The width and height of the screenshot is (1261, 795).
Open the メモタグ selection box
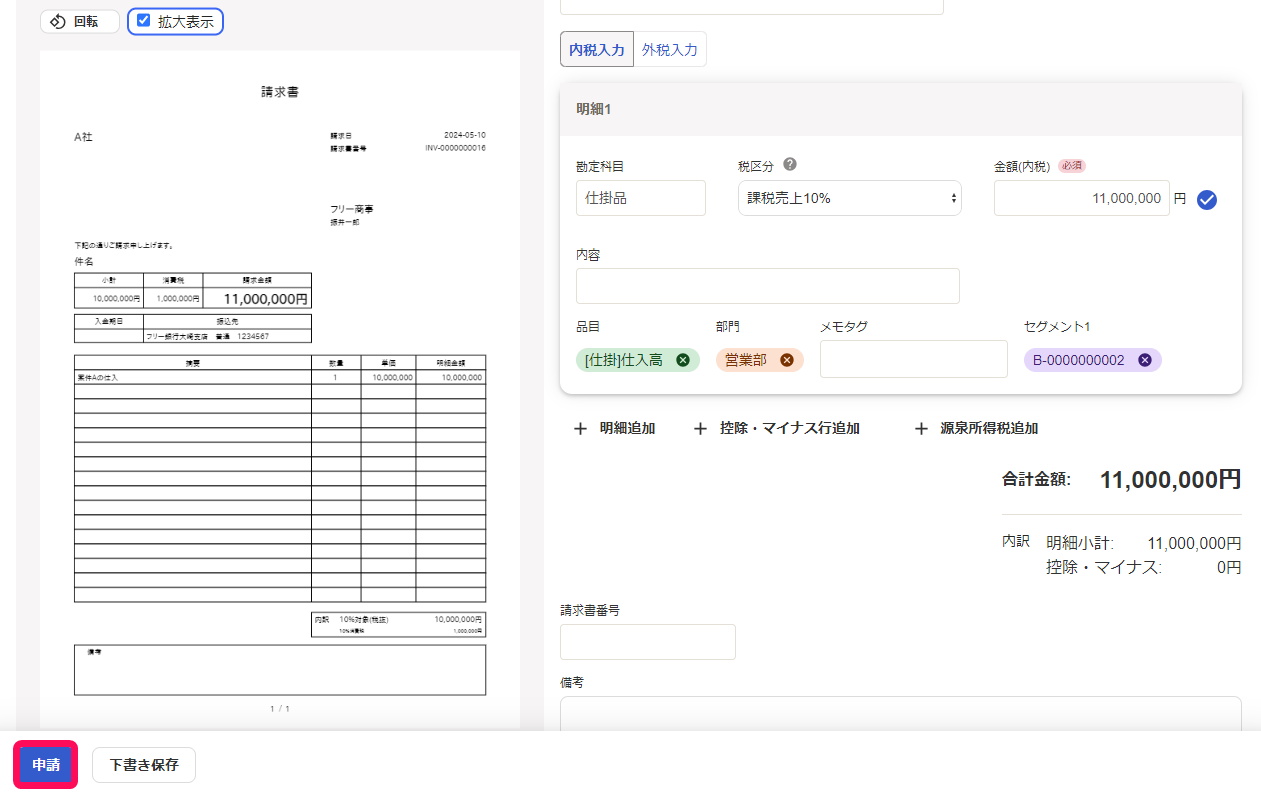click(x=914, y=359)
